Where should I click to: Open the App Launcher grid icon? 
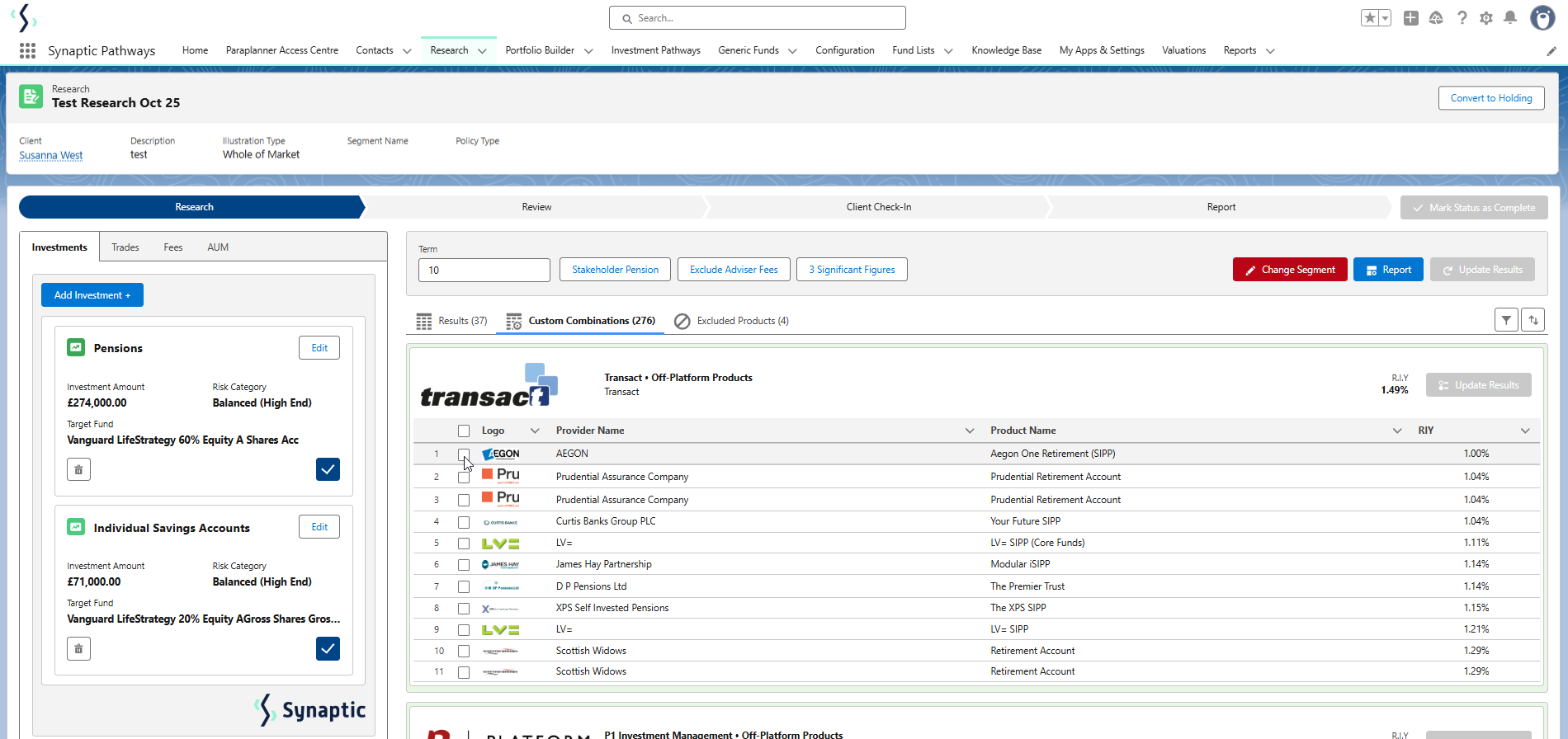27,50
